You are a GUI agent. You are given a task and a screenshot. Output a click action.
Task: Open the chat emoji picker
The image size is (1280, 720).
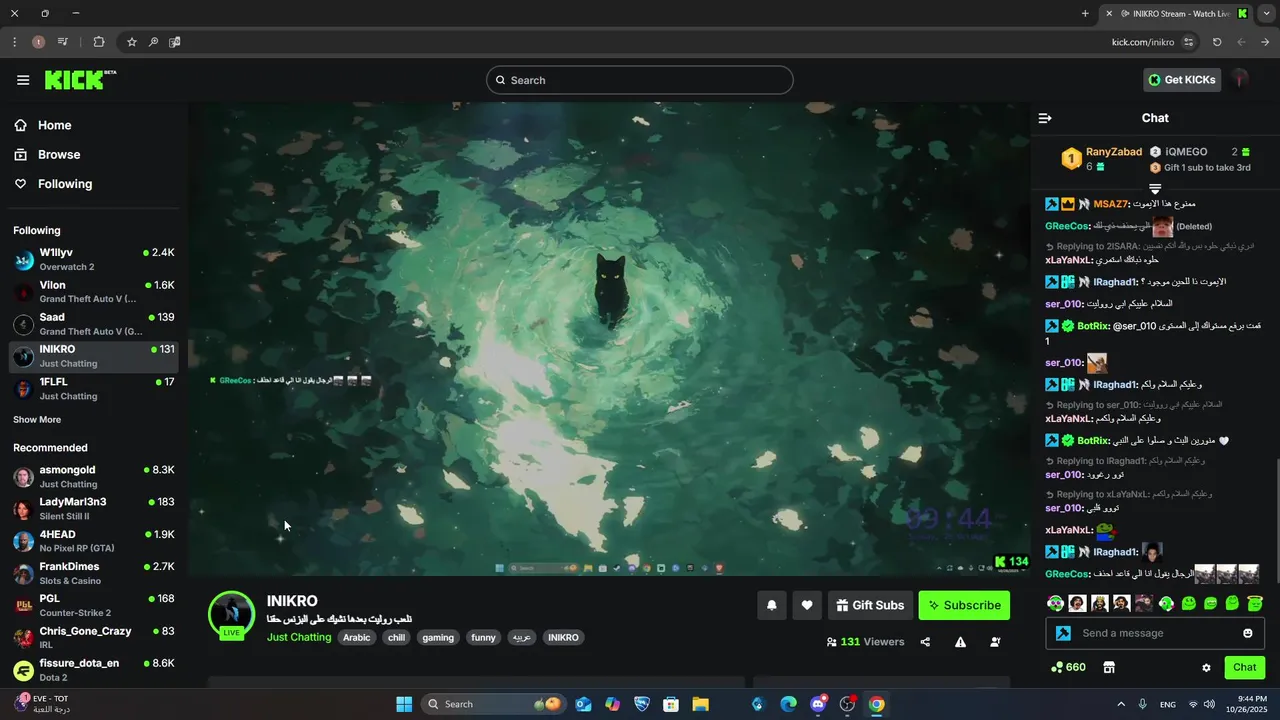point(1247,633)
